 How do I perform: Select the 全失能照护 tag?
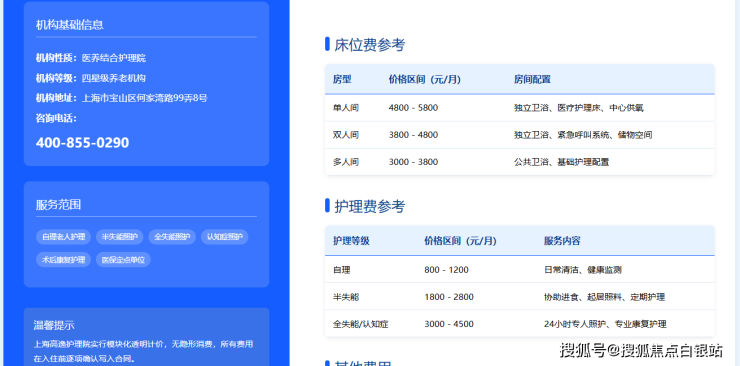tap(172, 237)
